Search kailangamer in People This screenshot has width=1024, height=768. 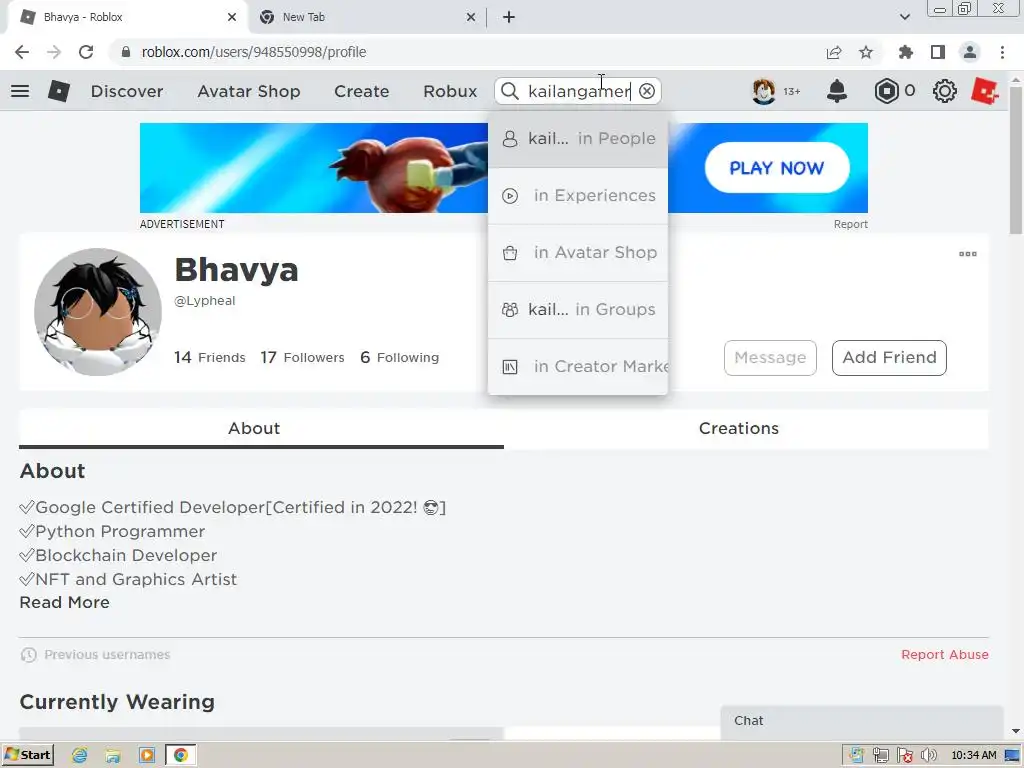(x=578, y=138)
